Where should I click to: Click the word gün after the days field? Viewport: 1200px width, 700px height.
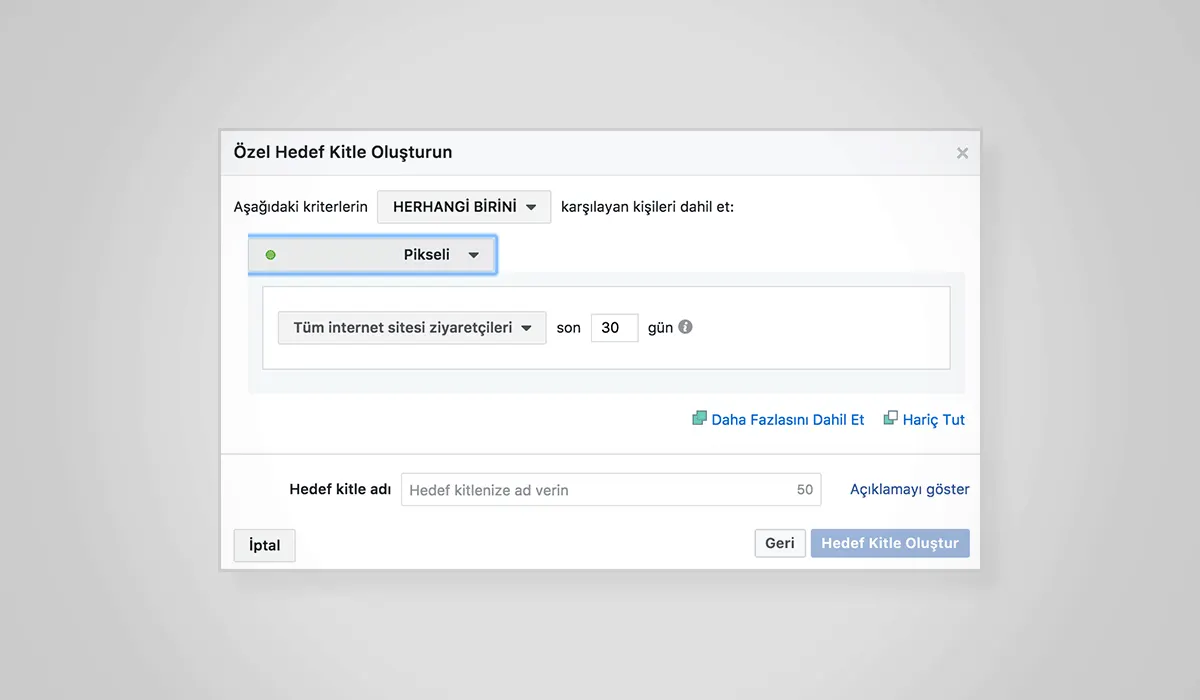click(x=660, y=328)
